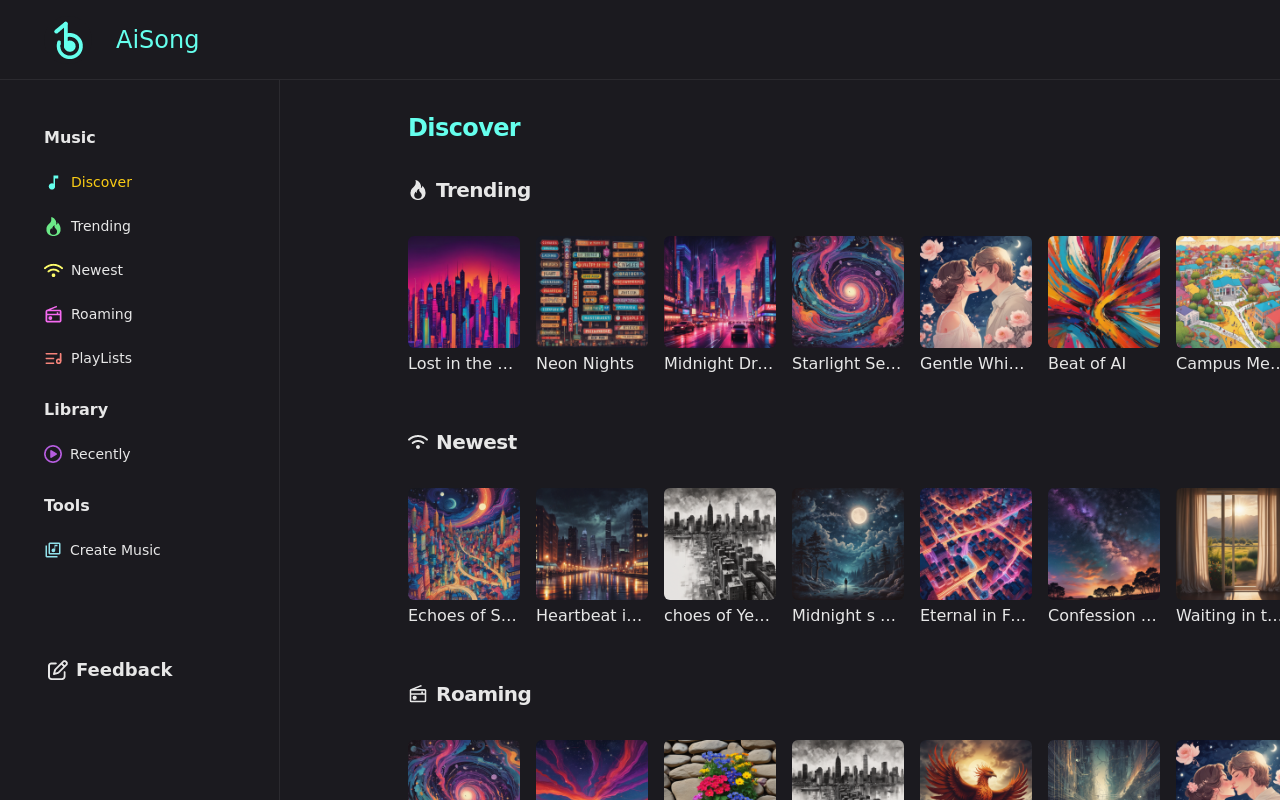Screen dimensions: 1280x800
Task: Open the Campus Me... song cover
Action: (x=1228, y=292)
